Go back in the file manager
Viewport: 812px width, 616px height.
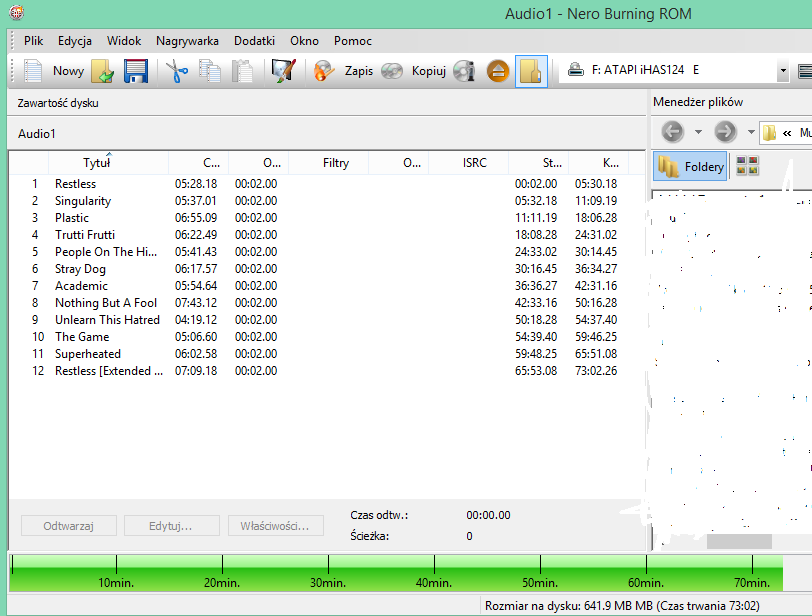click(673, 132)
